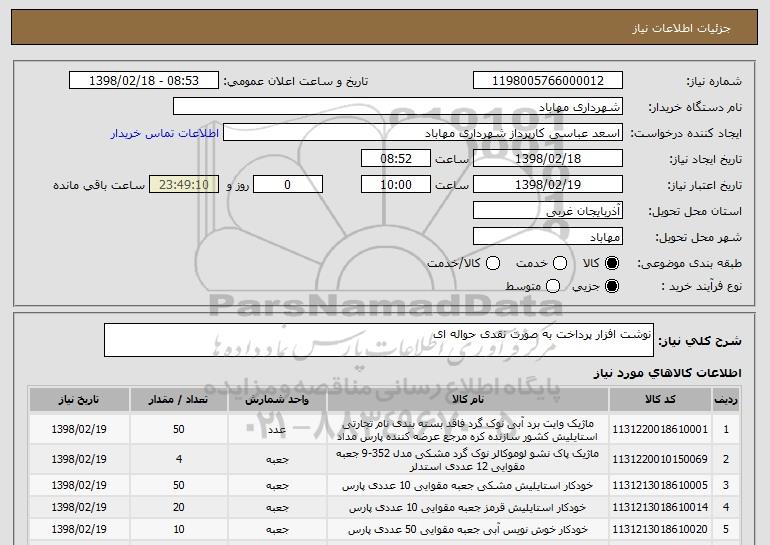Click the واحد شمارش column header
Image resolution: width=770 pixels, height=545 pixels.
pyautogui.click(x=277, y=400)
